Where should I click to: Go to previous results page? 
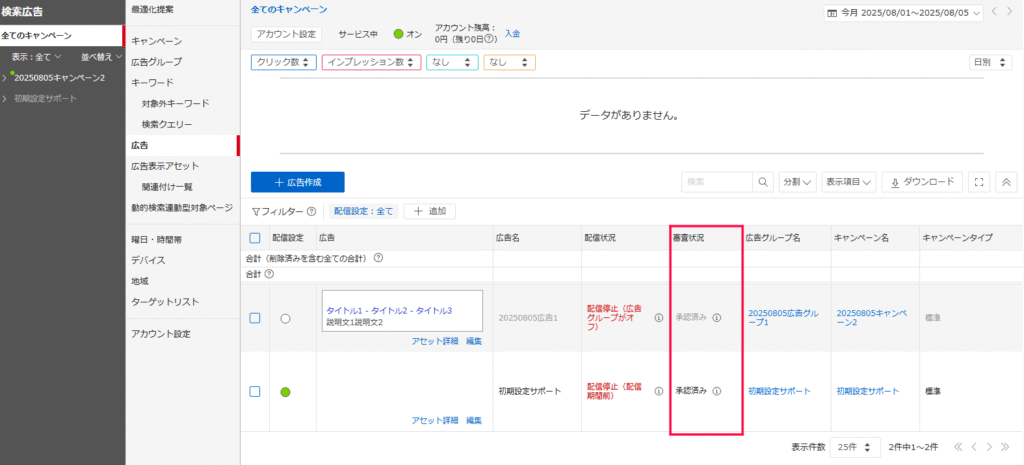coord(974,447)
